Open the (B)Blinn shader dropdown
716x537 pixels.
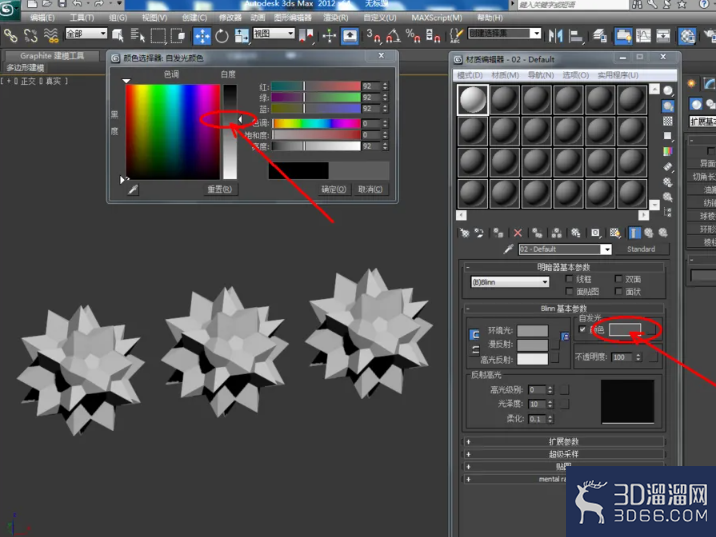coord(510,282)
